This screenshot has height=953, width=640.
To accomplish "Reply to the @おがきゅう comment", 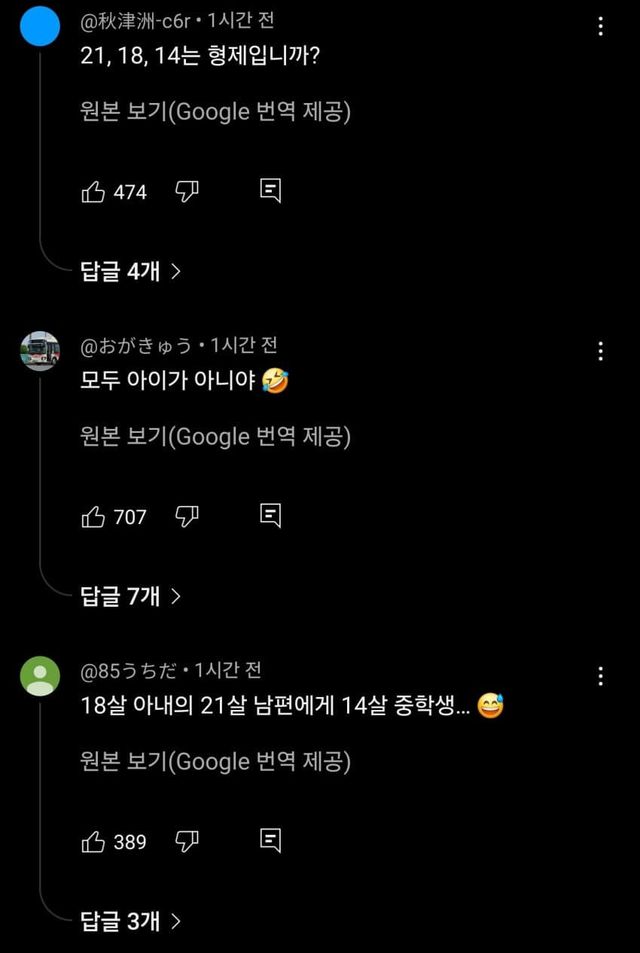I will click(269, 516).
